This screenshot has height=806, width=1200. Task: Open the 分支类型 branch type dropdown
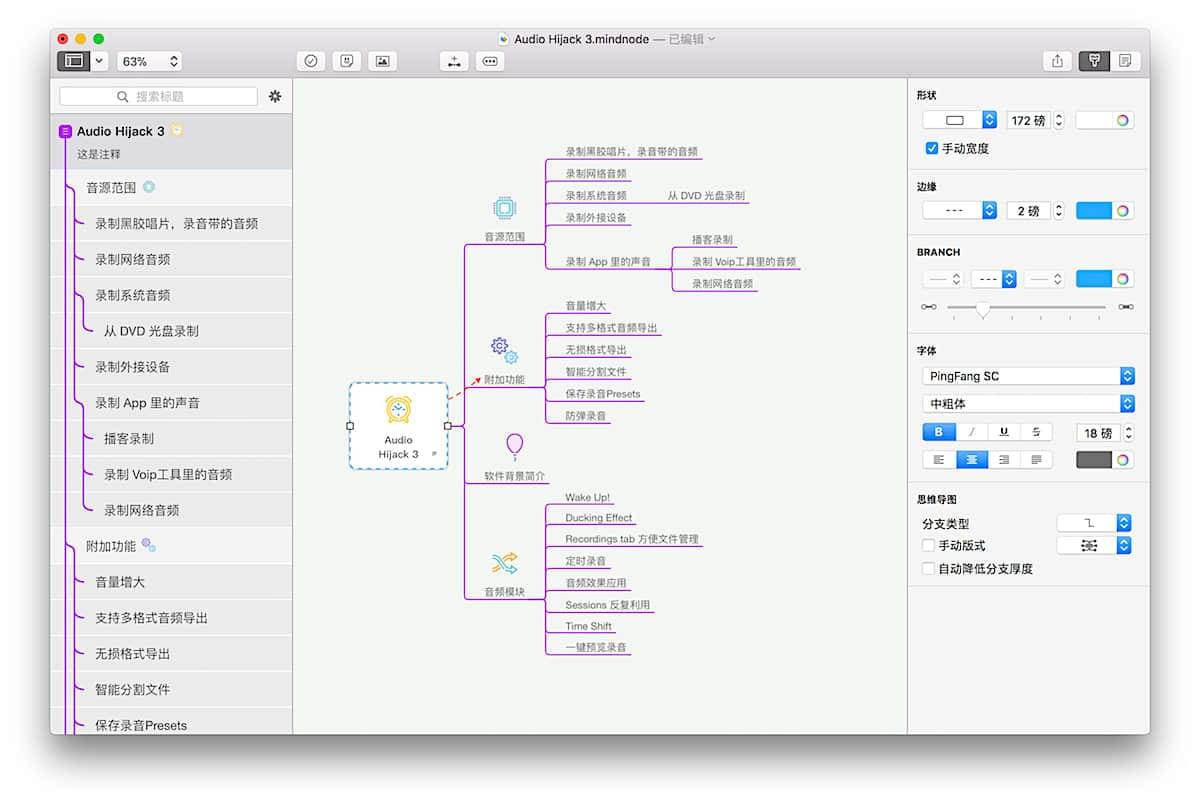(1094, 523)
